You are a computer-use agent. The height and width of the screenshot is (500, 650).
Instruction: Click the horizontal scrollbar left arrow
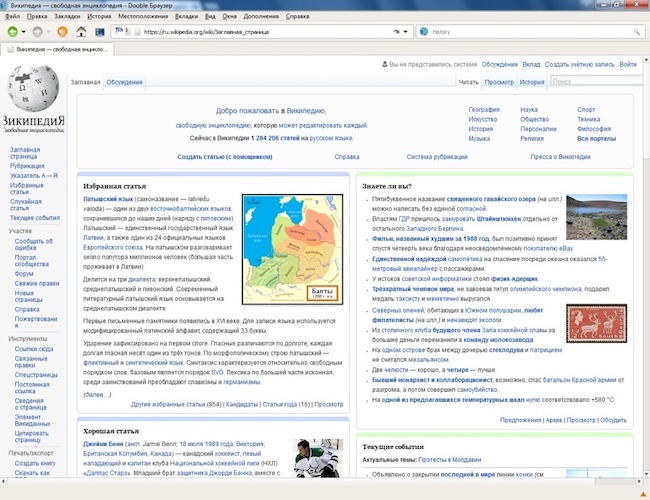tap(3, 481)
